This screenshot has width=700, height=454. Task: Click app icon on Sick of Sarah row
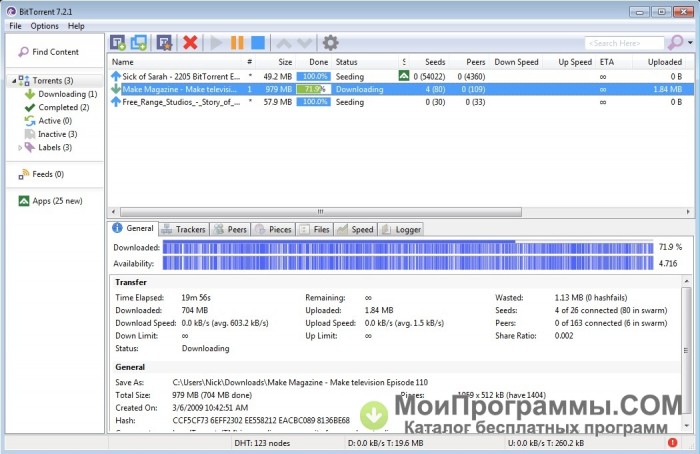pos(404,76)
